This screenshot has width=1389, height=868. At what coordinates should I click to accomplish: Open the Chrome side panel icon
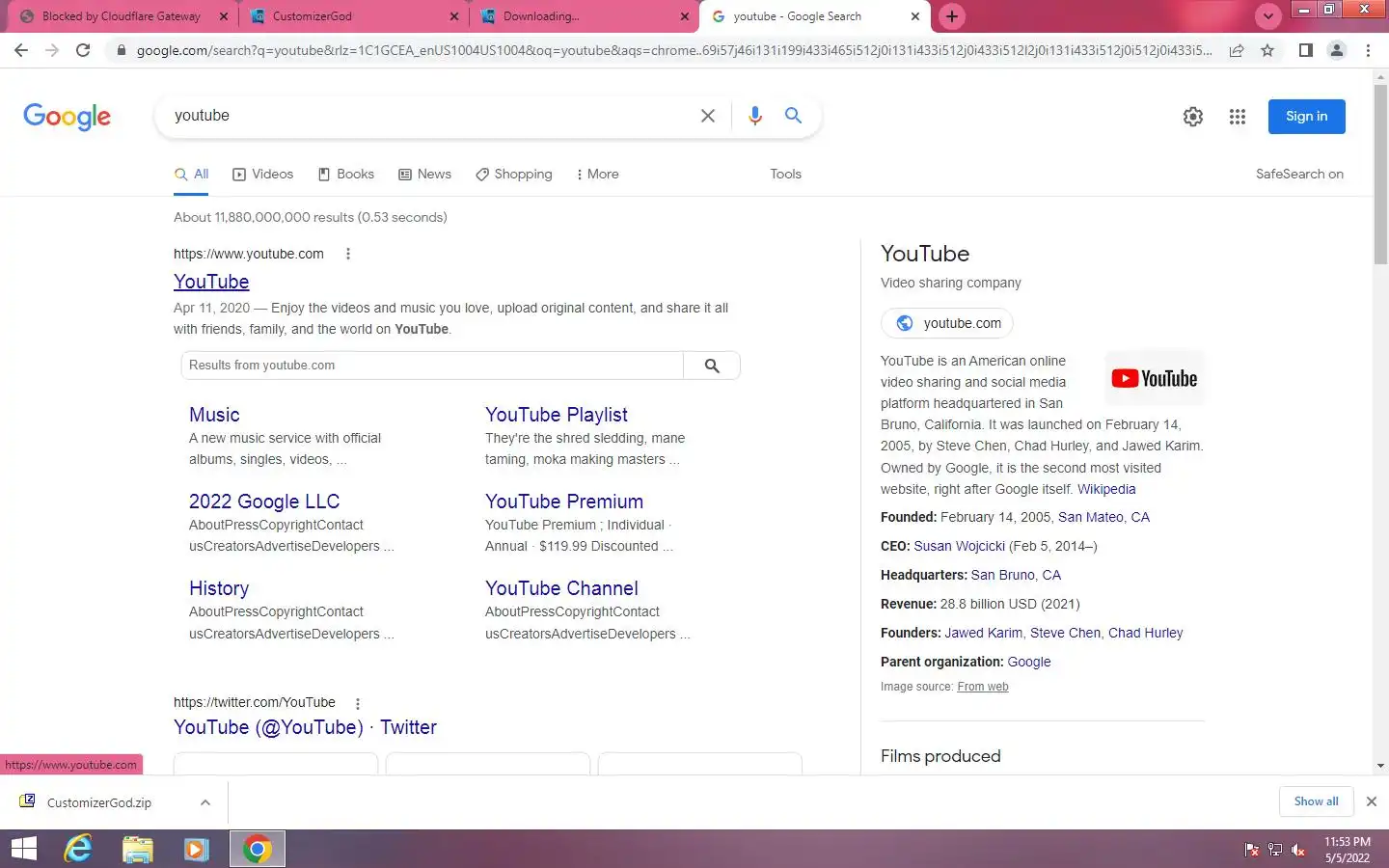(1305, 50)
